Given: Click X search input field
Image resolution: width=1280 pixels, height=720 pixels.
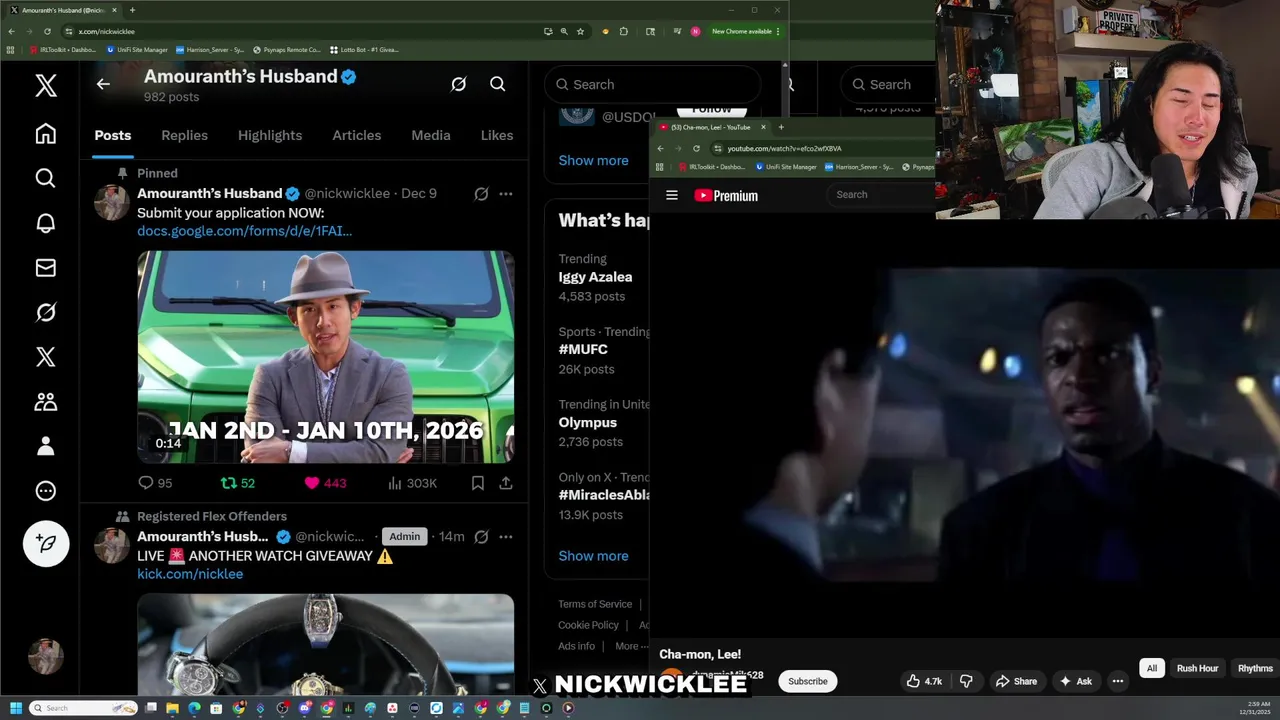Looking at the screenshot, I should pyautogui.click(x=652, y=85).
